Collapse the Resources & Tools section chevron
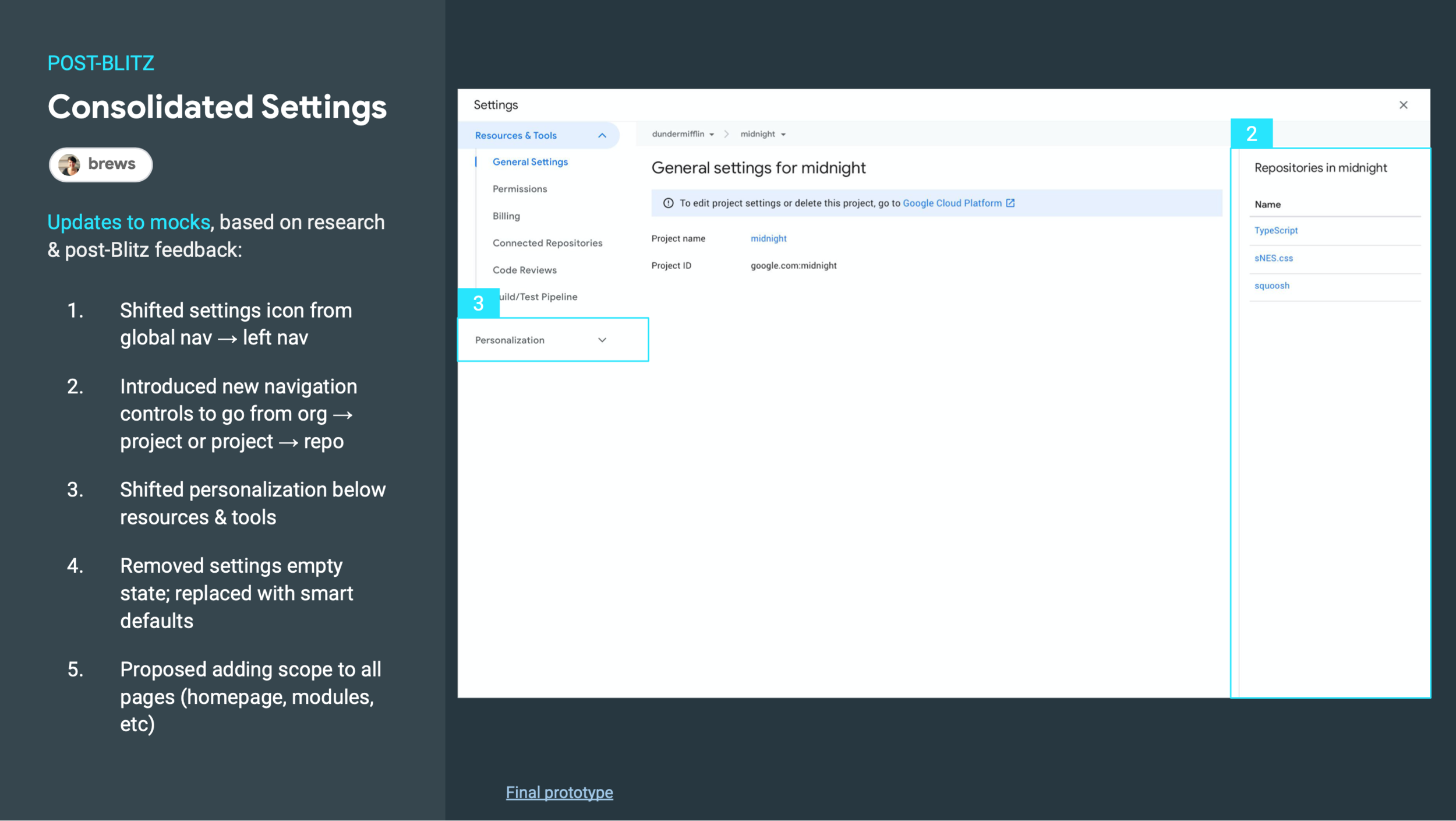The image size is (1456, 821). pos(602,135)
